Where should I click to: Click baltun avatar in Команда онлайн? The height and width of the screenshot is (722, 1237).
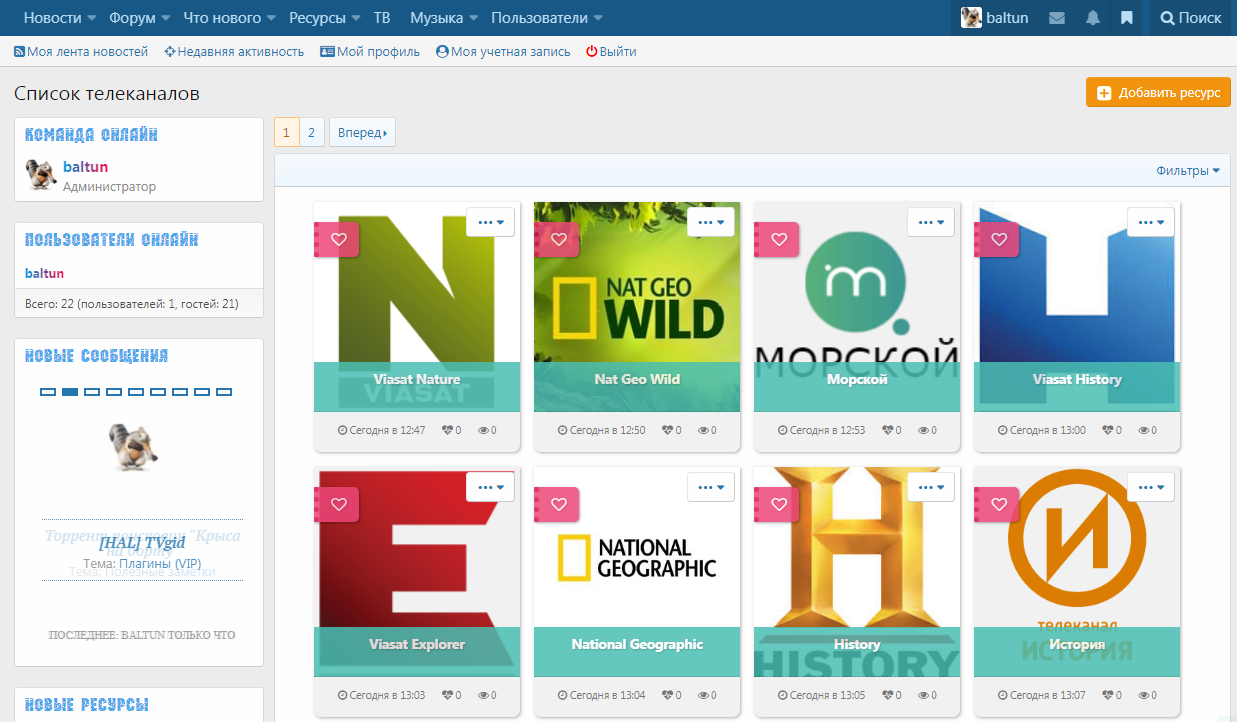tap(41, 175)
